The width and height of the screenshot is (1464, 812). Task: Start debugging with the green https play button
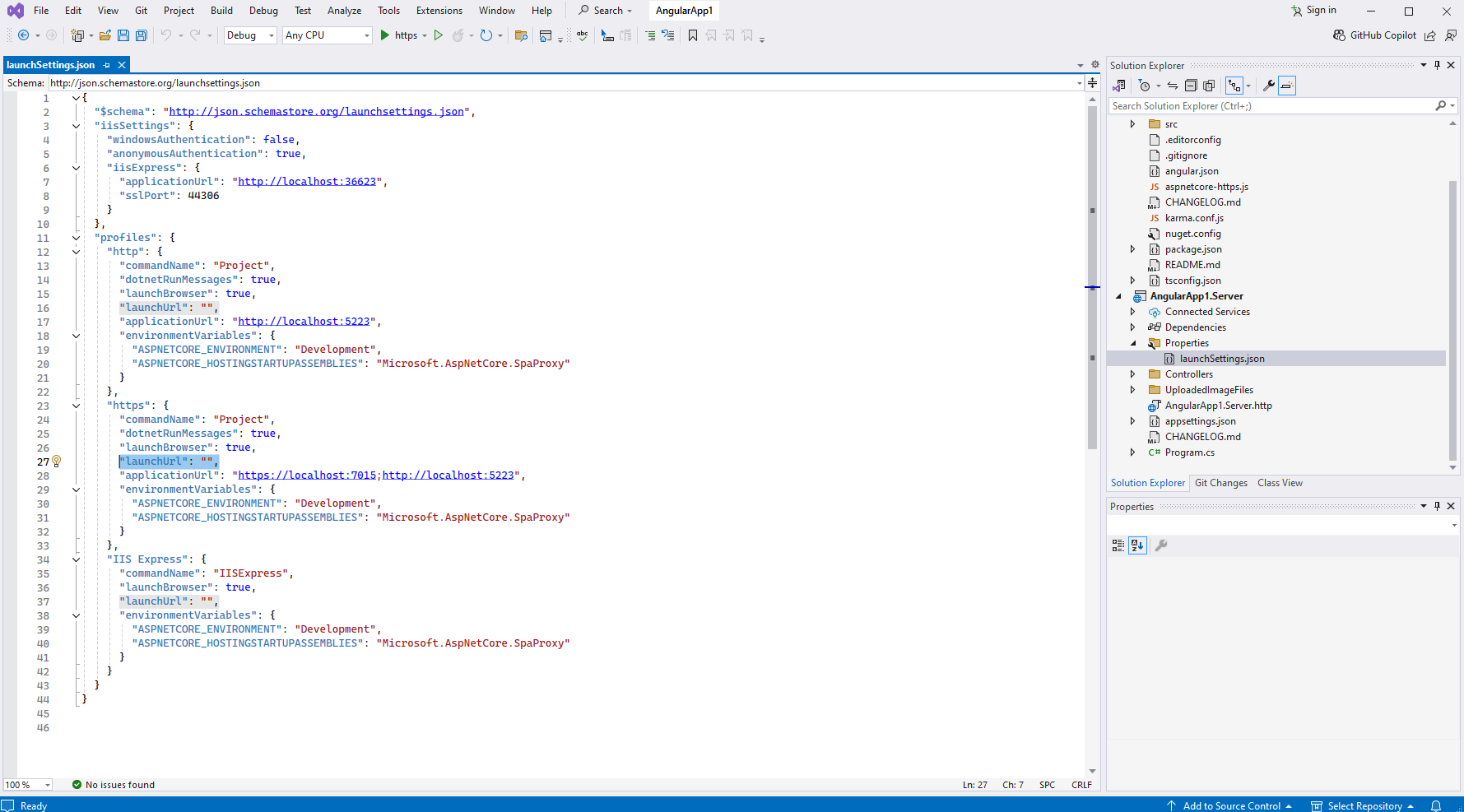[x=385, y=35]
